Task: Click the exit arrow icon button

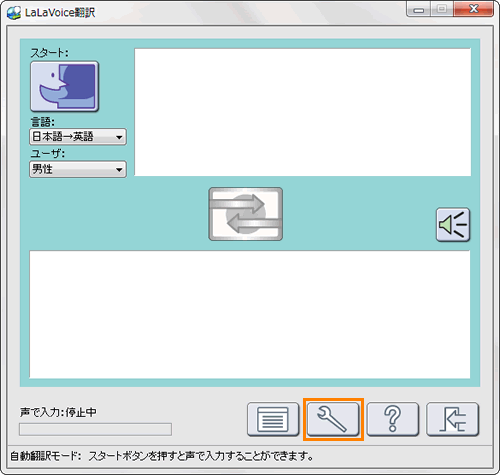Action: 453,419
